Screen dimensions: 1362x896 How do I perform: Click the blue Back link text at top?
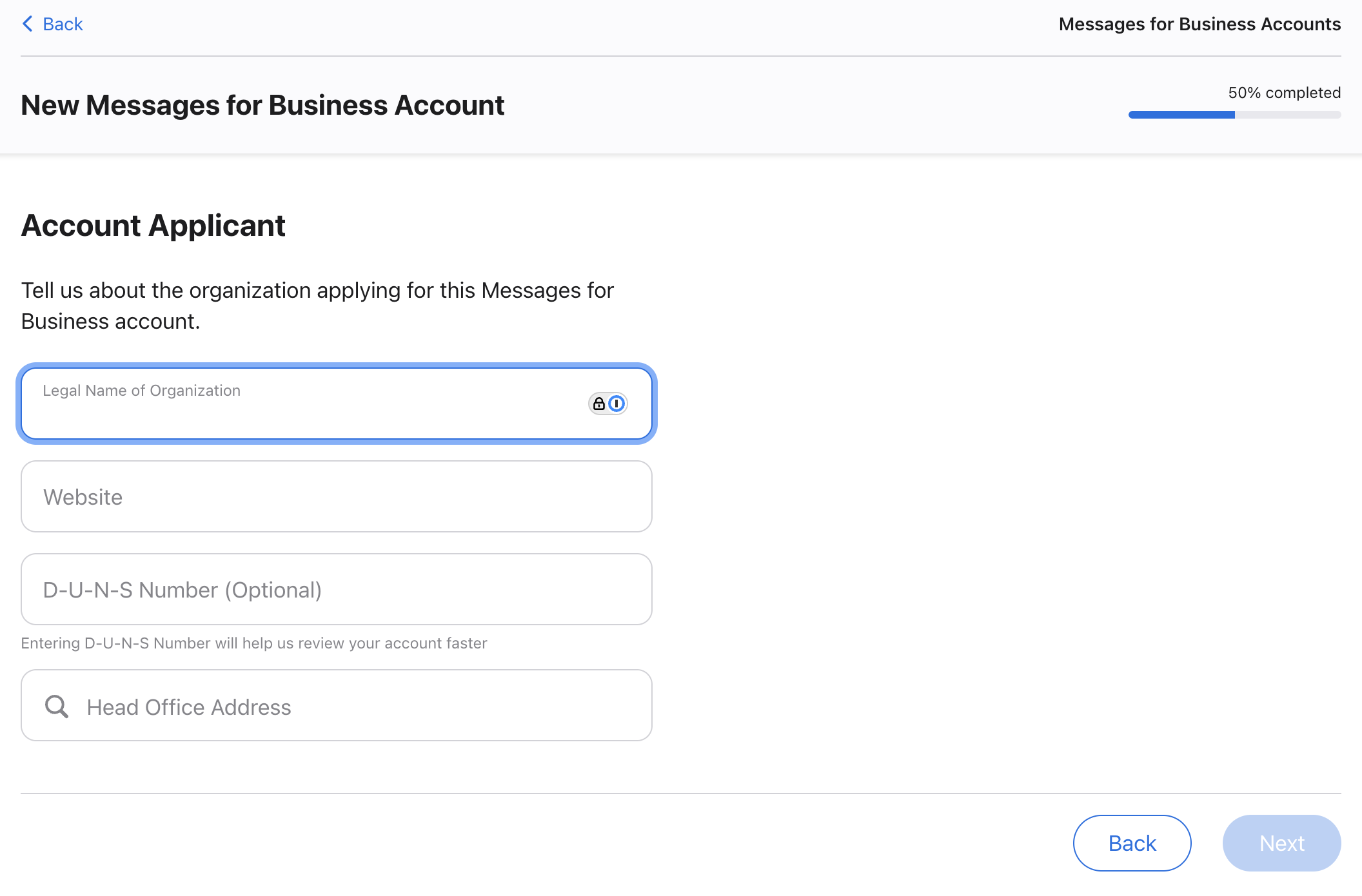[x=63, y=24]
